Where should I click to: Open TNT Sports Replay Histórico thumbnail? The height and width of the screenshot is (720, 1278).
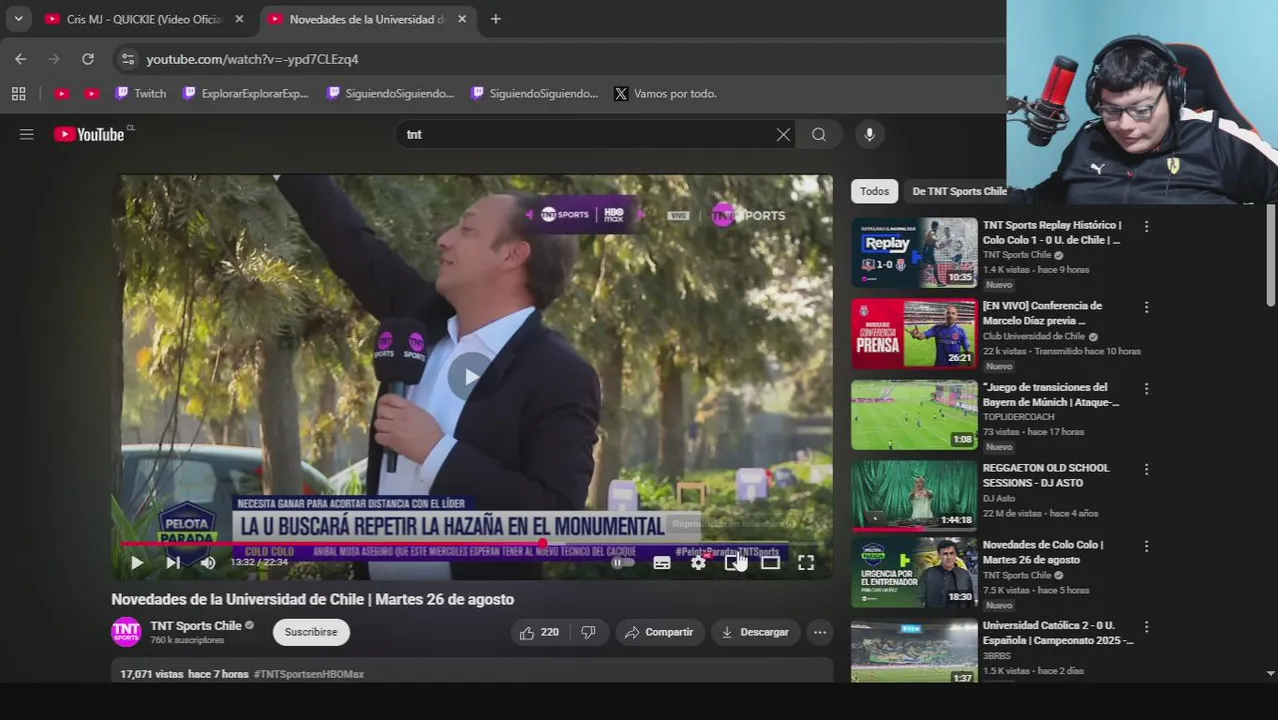point(914,252)
